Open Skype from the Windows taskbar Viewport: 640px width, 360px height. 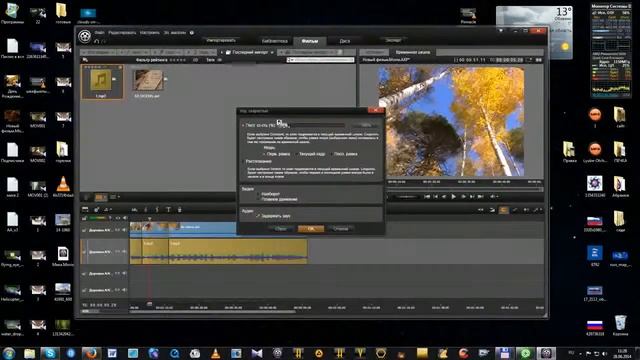(50, 353)
